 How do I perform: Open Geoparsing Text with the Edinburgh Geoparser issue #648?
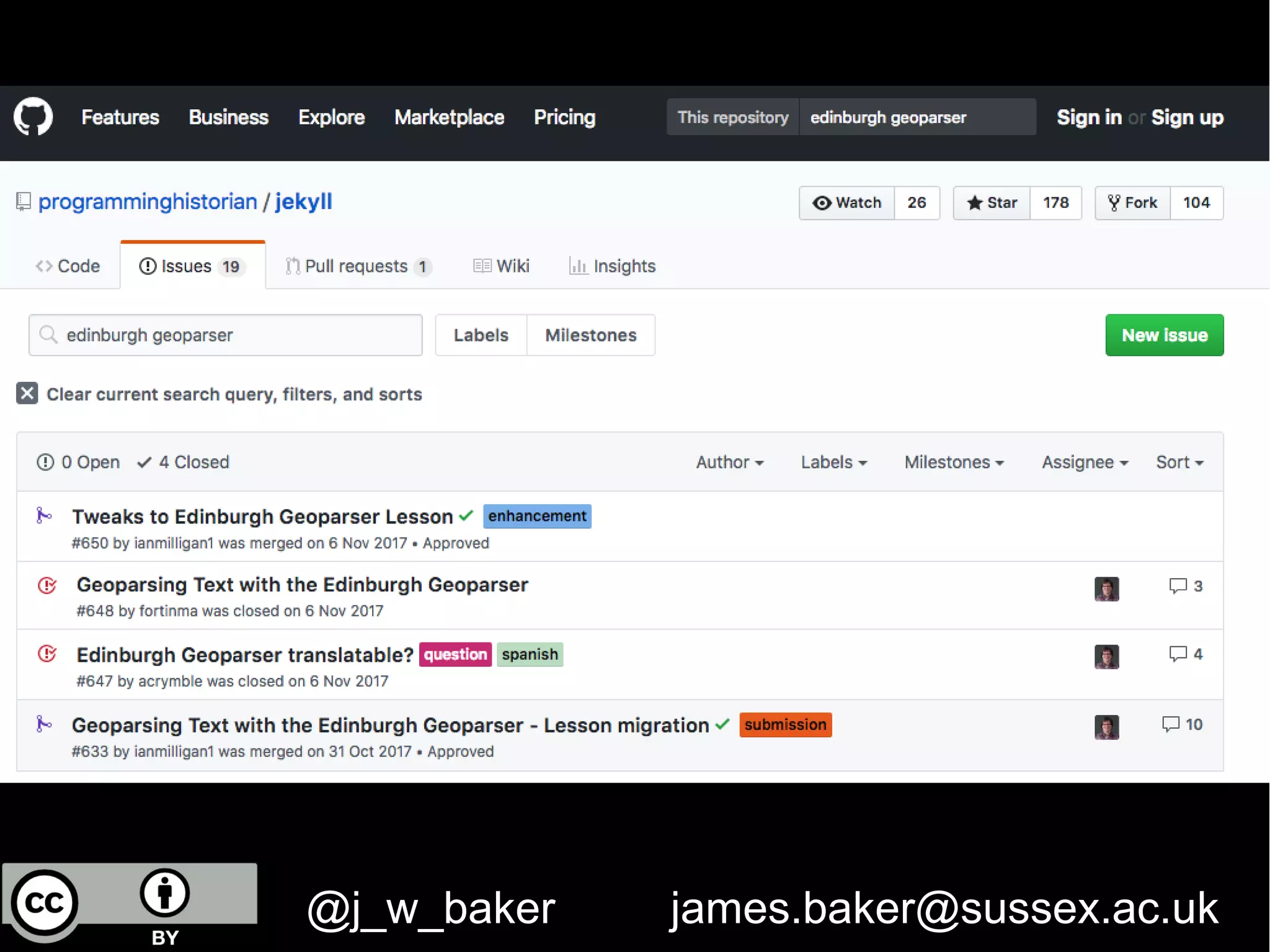[x=302, y=585]
